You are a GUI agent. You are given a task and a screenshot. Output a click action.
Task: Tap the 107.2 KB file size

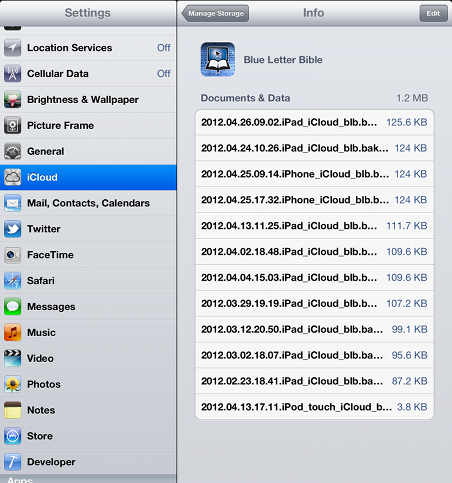407,303
